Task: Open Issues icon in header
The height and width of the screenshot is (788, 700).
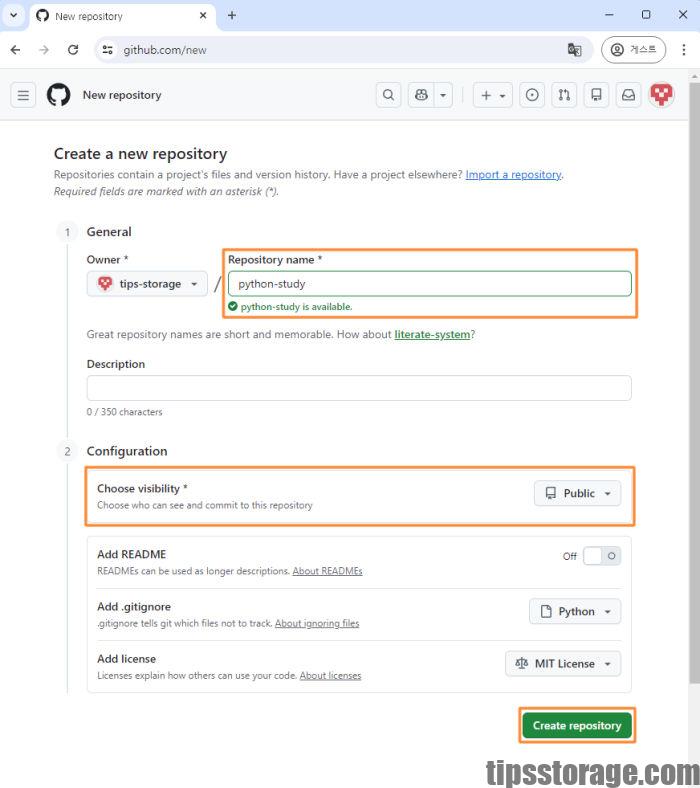Action: tap(532, 95)
